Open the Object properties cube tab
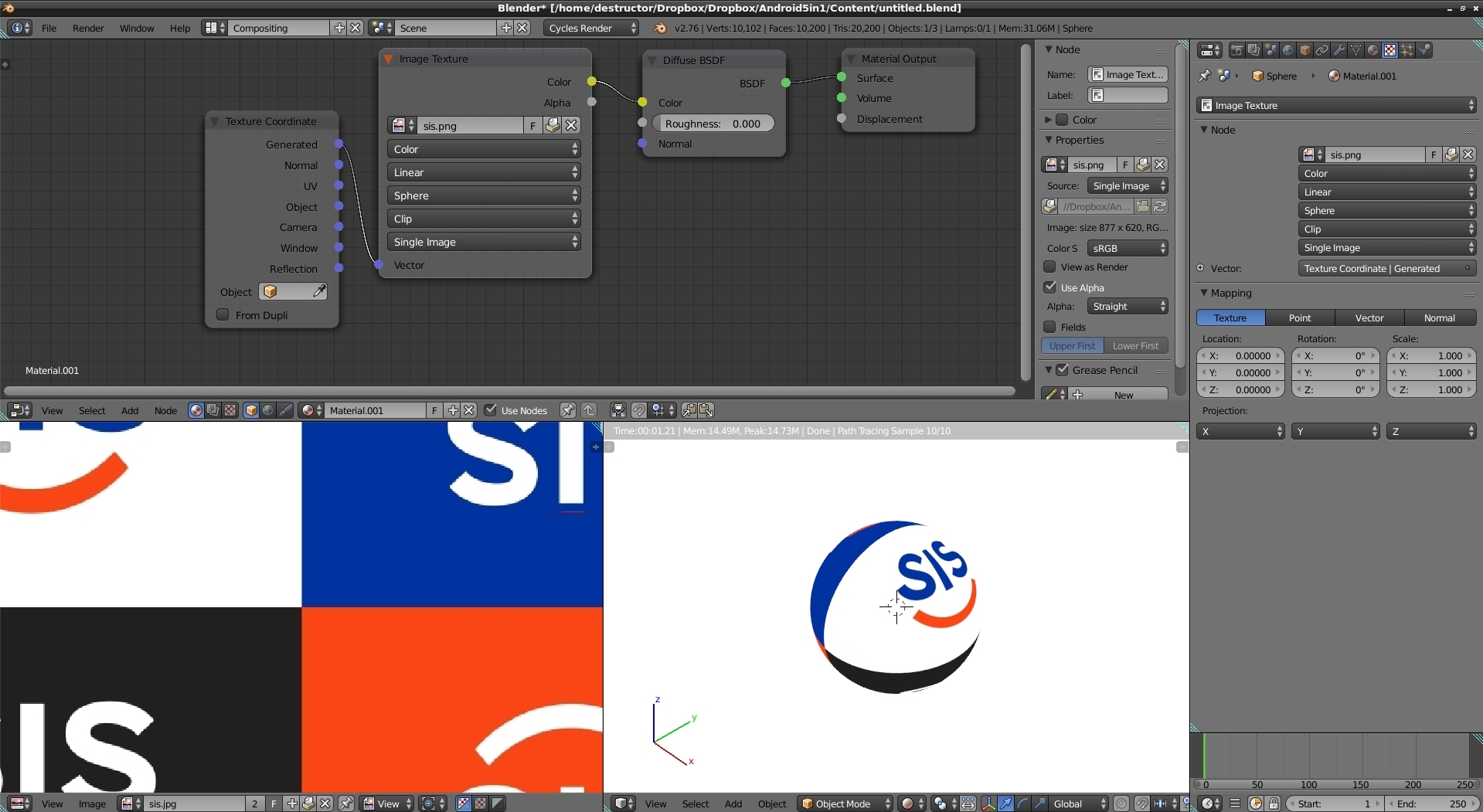Viewport: 1483px width, 812px height. tap(1304, 50)
